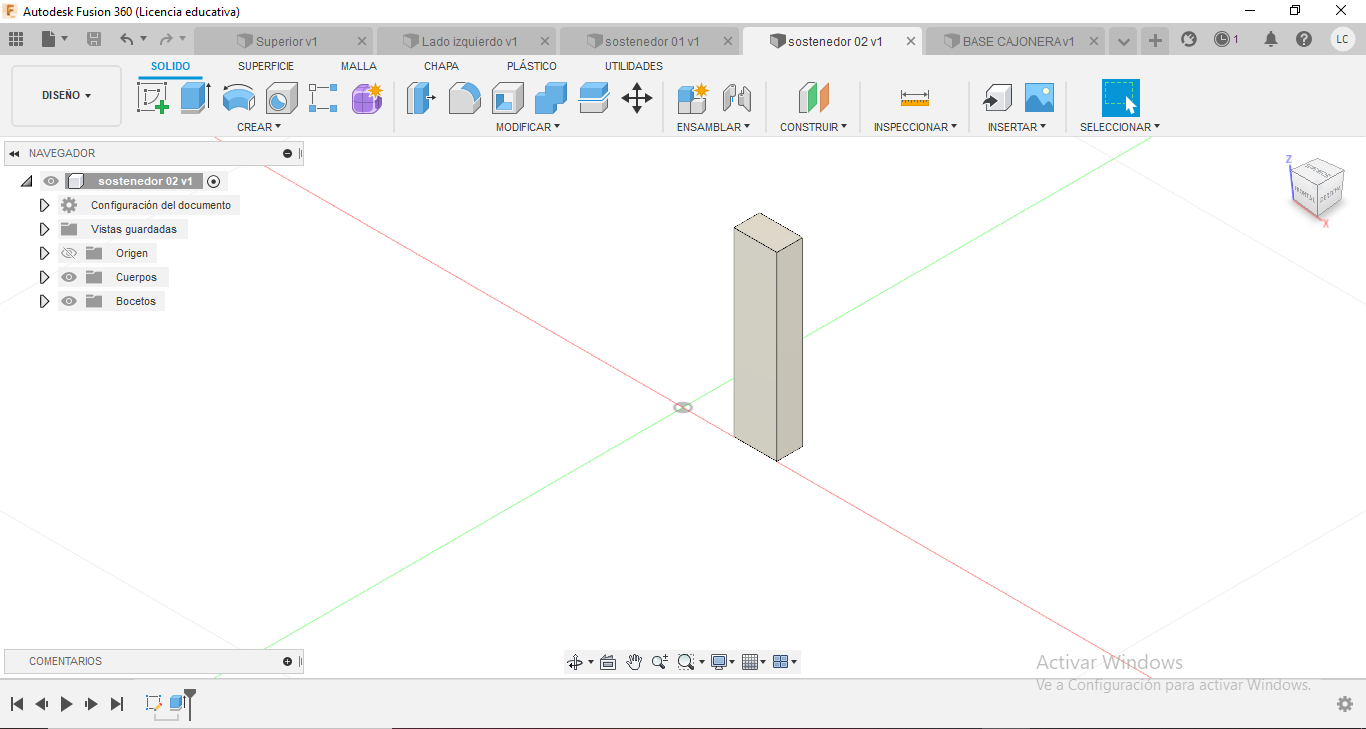
Task: Expand Configuración del documento node
Action: tap(44, 205)
